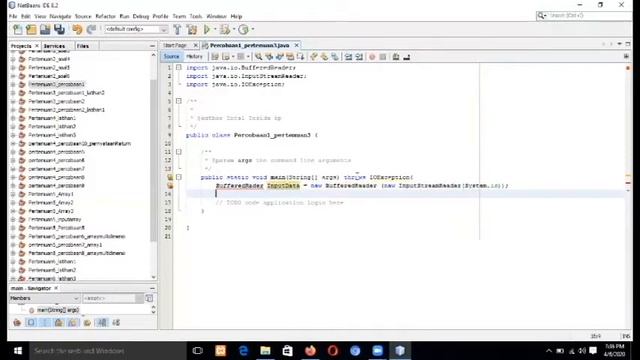Open Task View on the taskbar

(198, 351)
